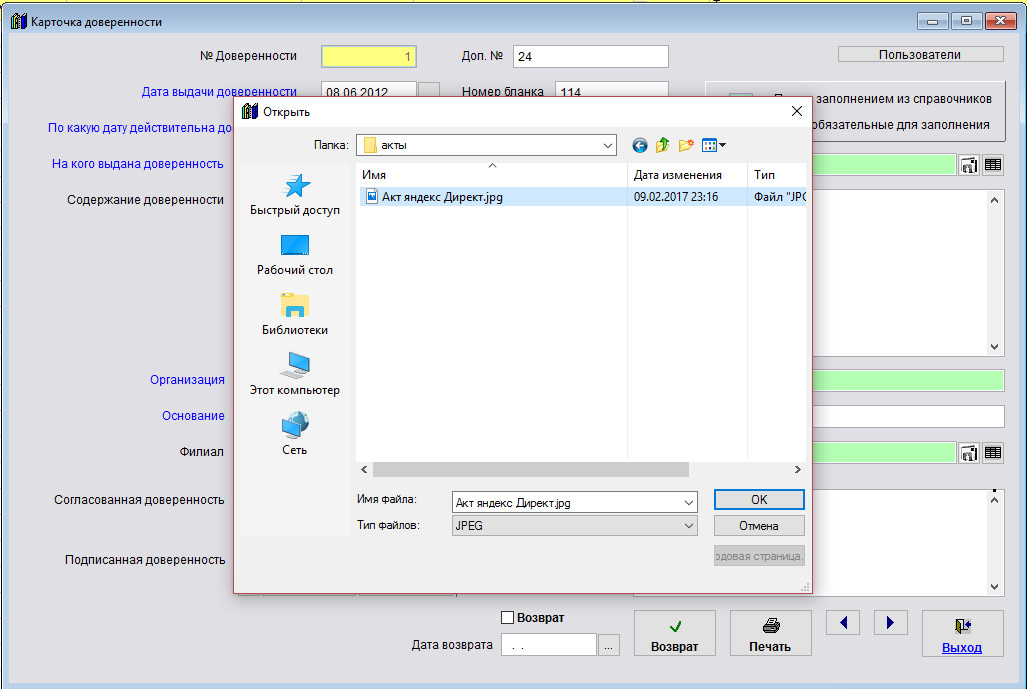Open table icon for На кого выдана
This screenshot has height=689, width=1027.
tap(993, 165)
